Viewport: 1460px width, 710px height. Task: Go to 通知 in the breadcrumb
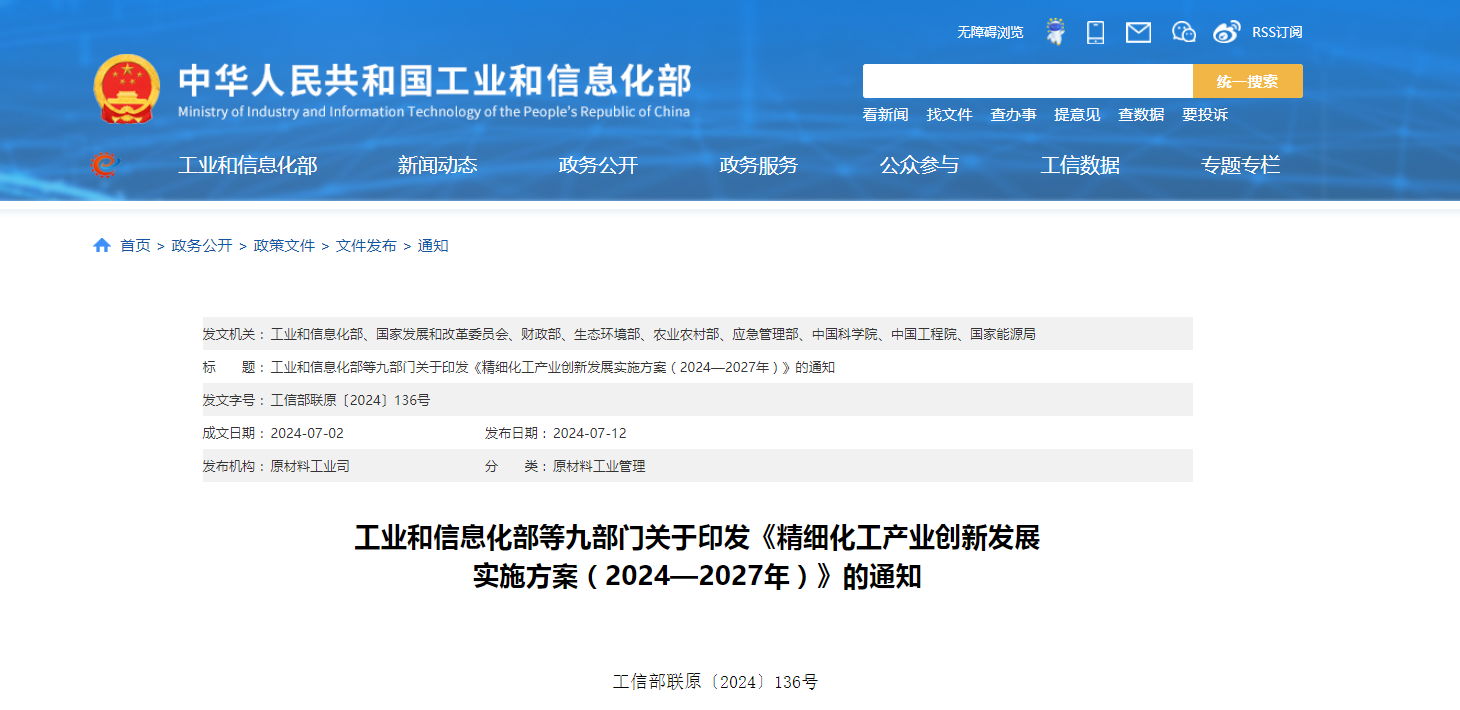click(433, 246)
